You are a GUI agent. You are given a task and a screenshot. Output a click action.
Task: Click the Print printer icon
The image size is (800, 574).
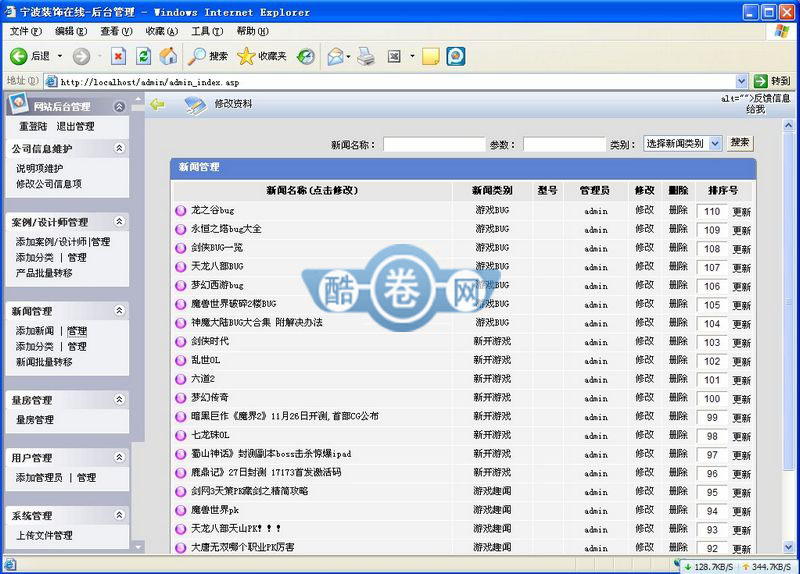tap(366, 56)
